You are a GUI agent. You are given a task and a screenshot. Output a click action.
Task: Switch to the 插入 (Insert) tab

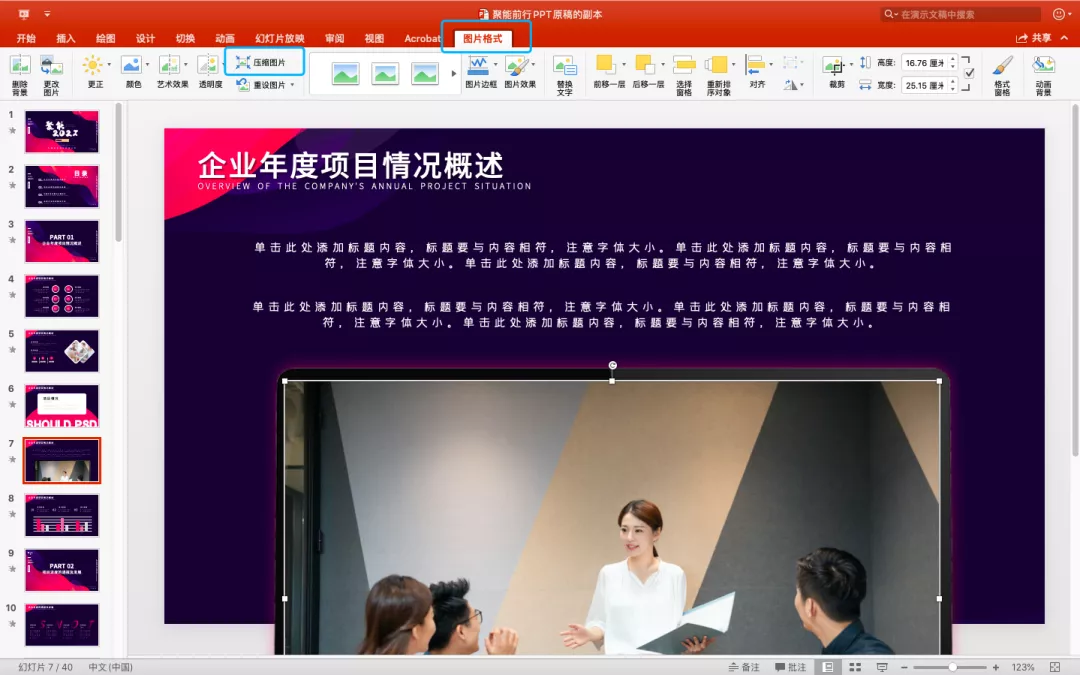tap(66, 38)
